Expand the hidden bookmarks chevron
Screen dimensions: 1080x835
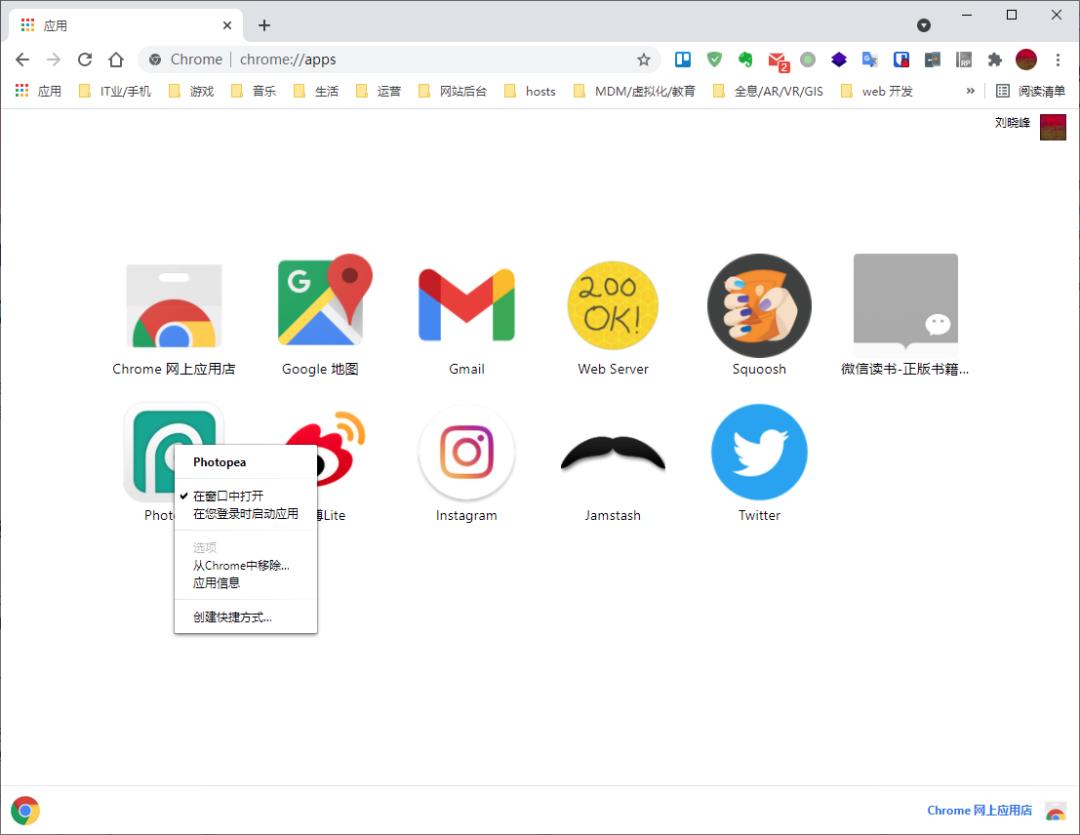[x=970, y=91]
